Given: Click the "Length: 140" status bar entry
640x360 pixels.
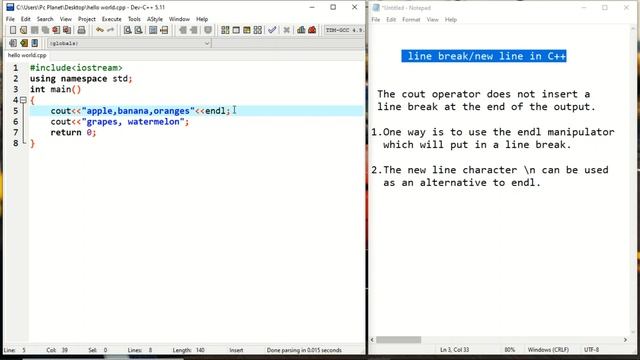Looking at the screenshot, I should click(x=189, y=350).
